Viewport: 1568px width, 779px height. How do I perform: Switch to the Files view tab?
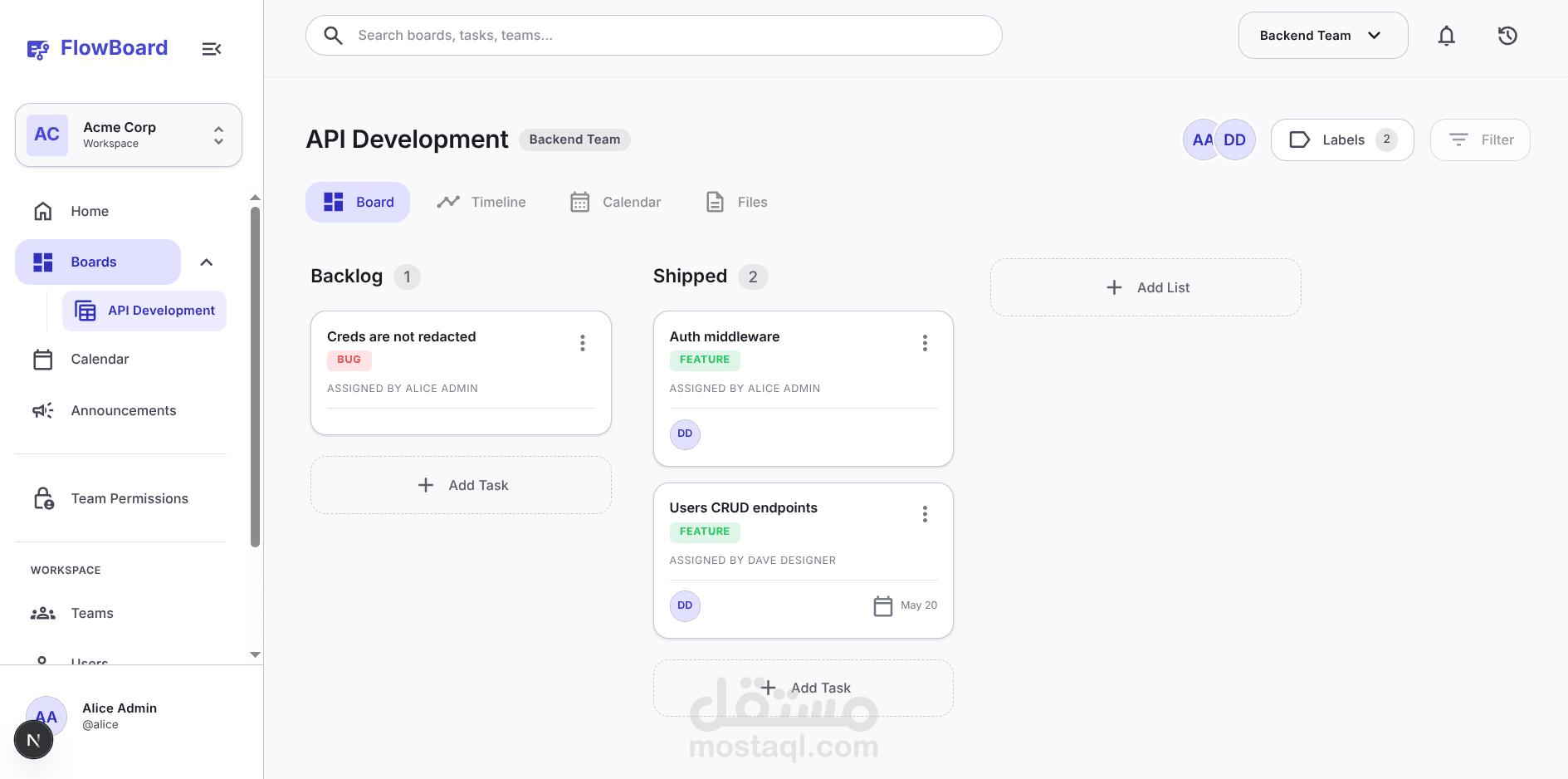[x=736, y=202]
